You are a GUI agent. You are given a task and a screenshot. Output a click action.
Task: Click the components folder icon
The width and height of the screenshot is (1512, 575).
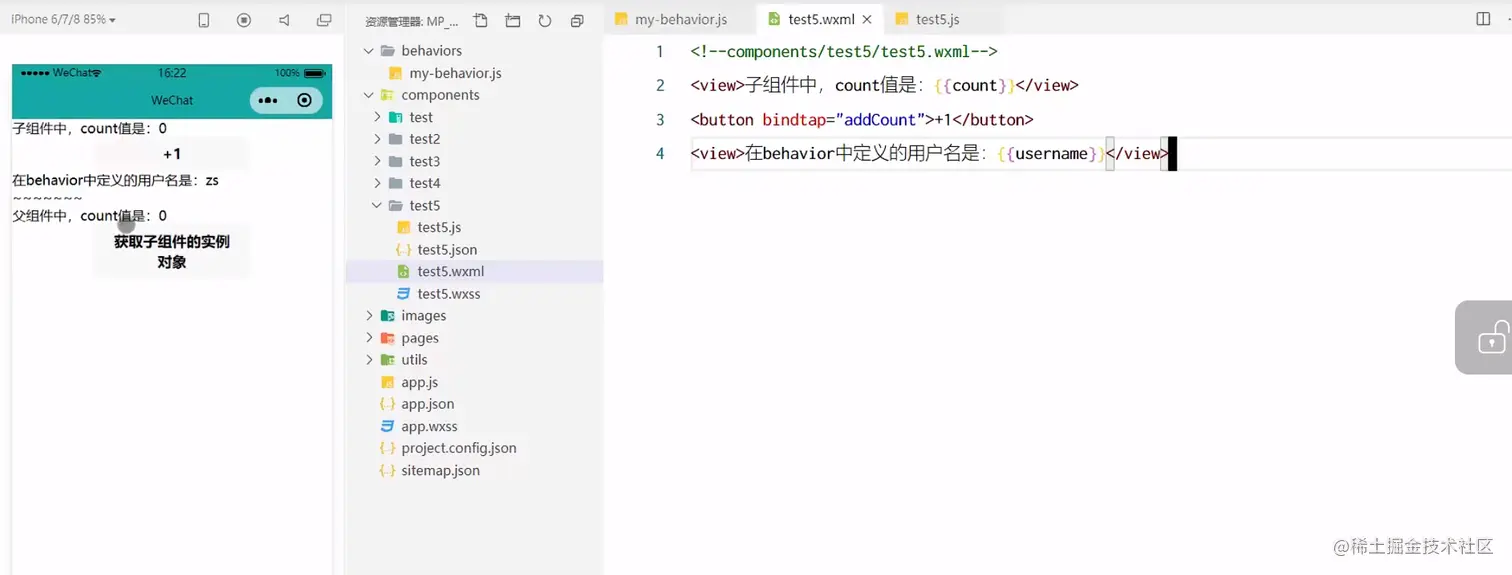click(387, 95)
